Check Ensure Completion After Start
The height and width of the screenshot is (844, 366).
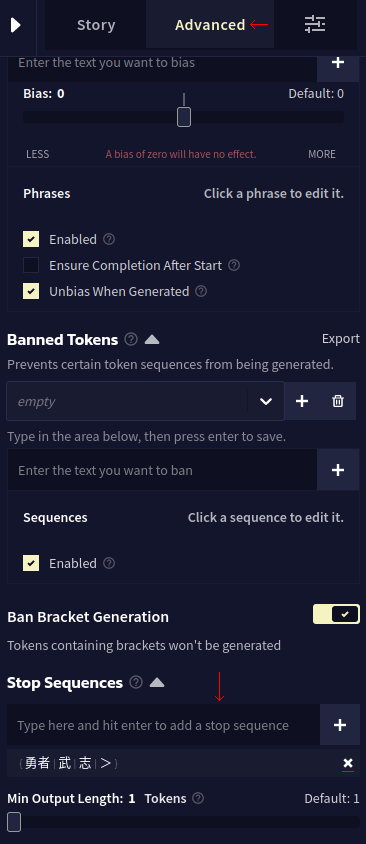coord(31,265)
